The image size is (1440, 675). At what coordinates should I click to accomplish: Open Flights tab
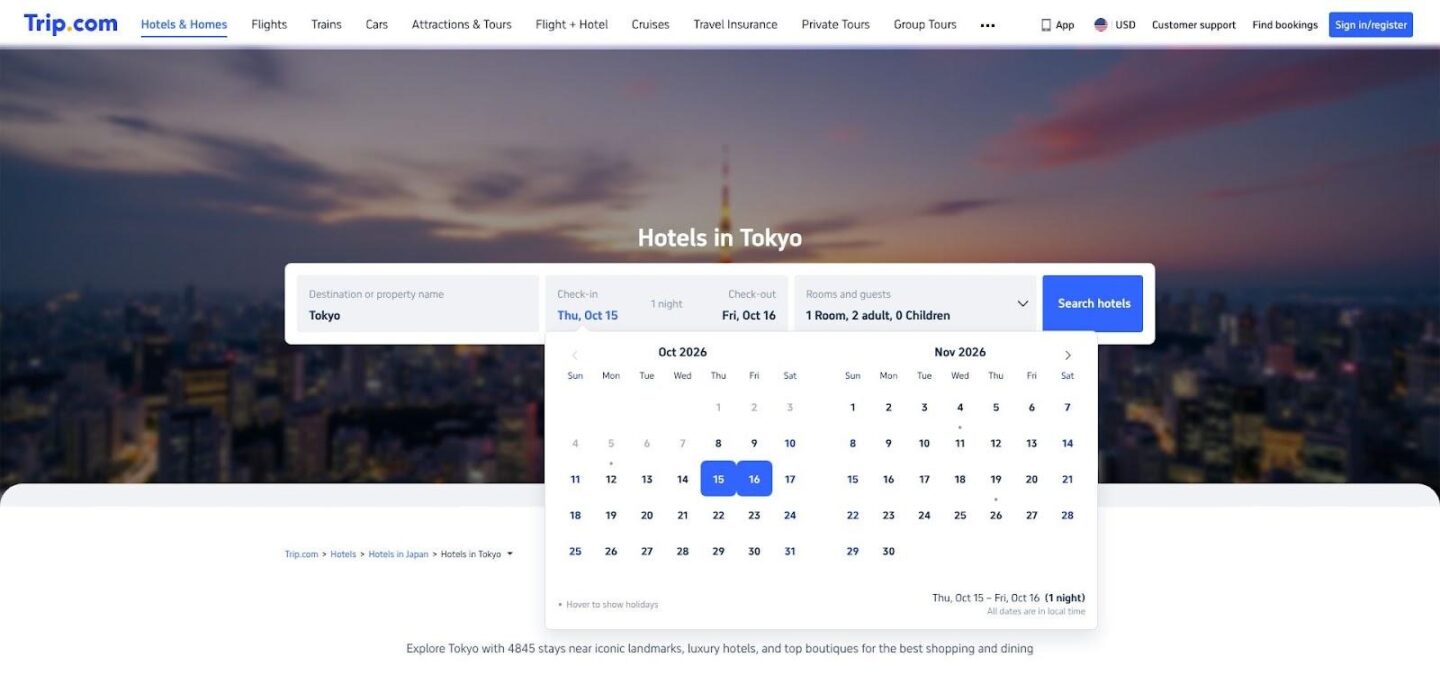pos(269,25)
